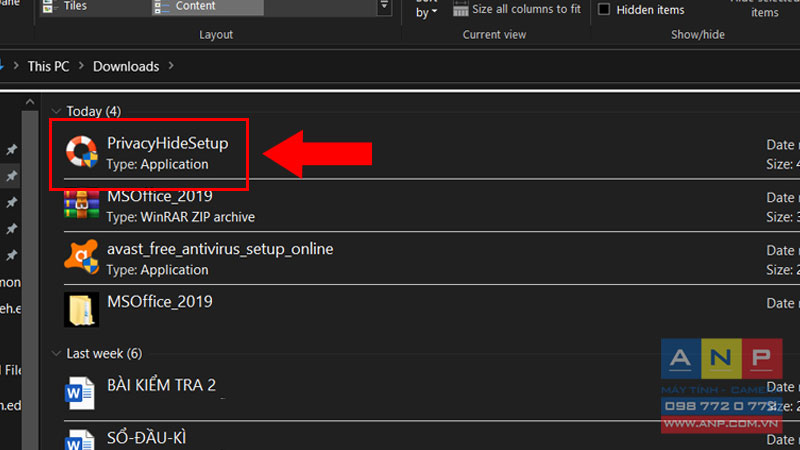Open the Sort by dropdown
The image size is (800, 450).
[426, 9]
